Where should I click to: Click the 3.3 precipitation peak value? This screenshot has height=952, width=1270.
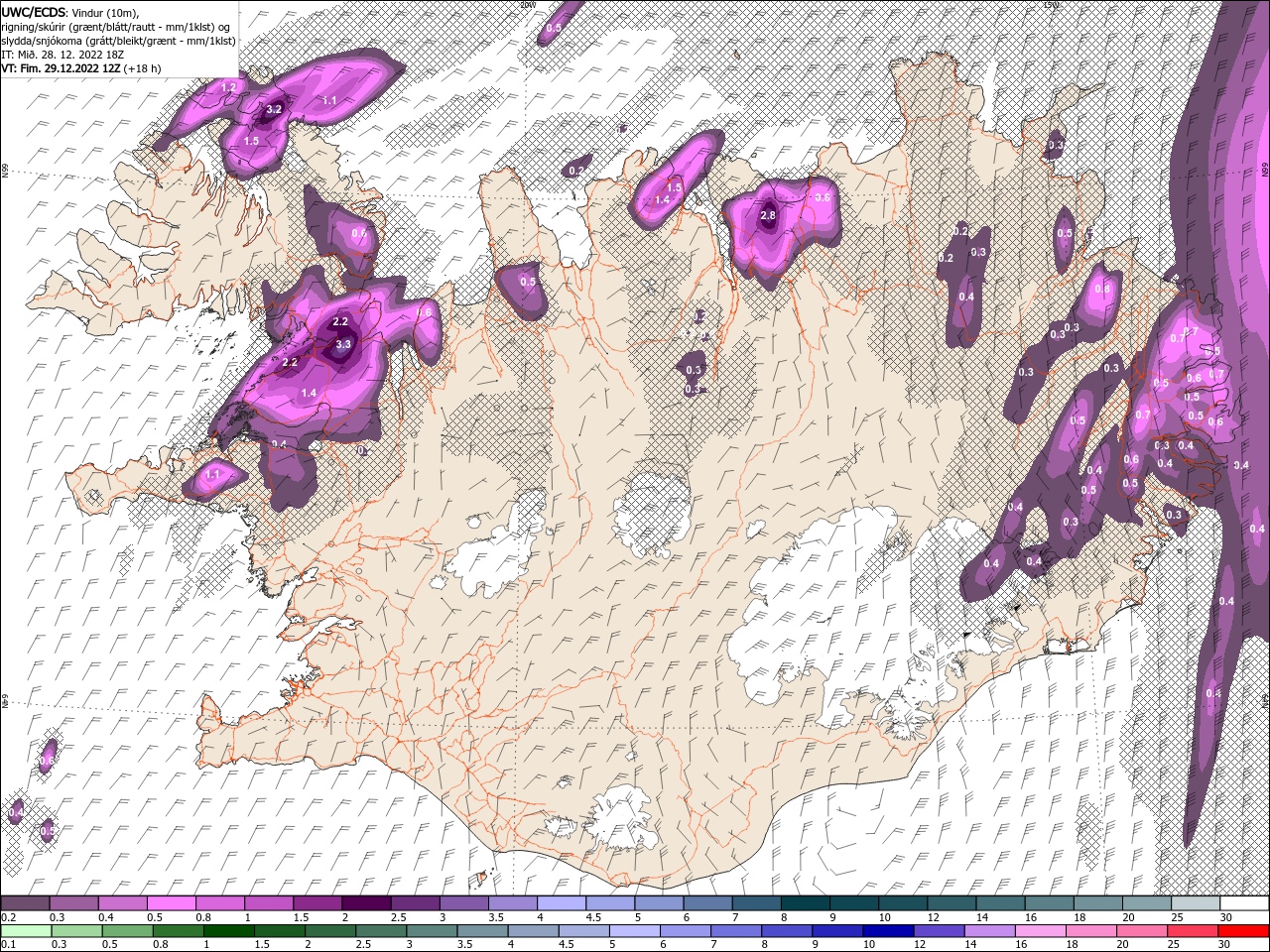click(x=344, y=345)
